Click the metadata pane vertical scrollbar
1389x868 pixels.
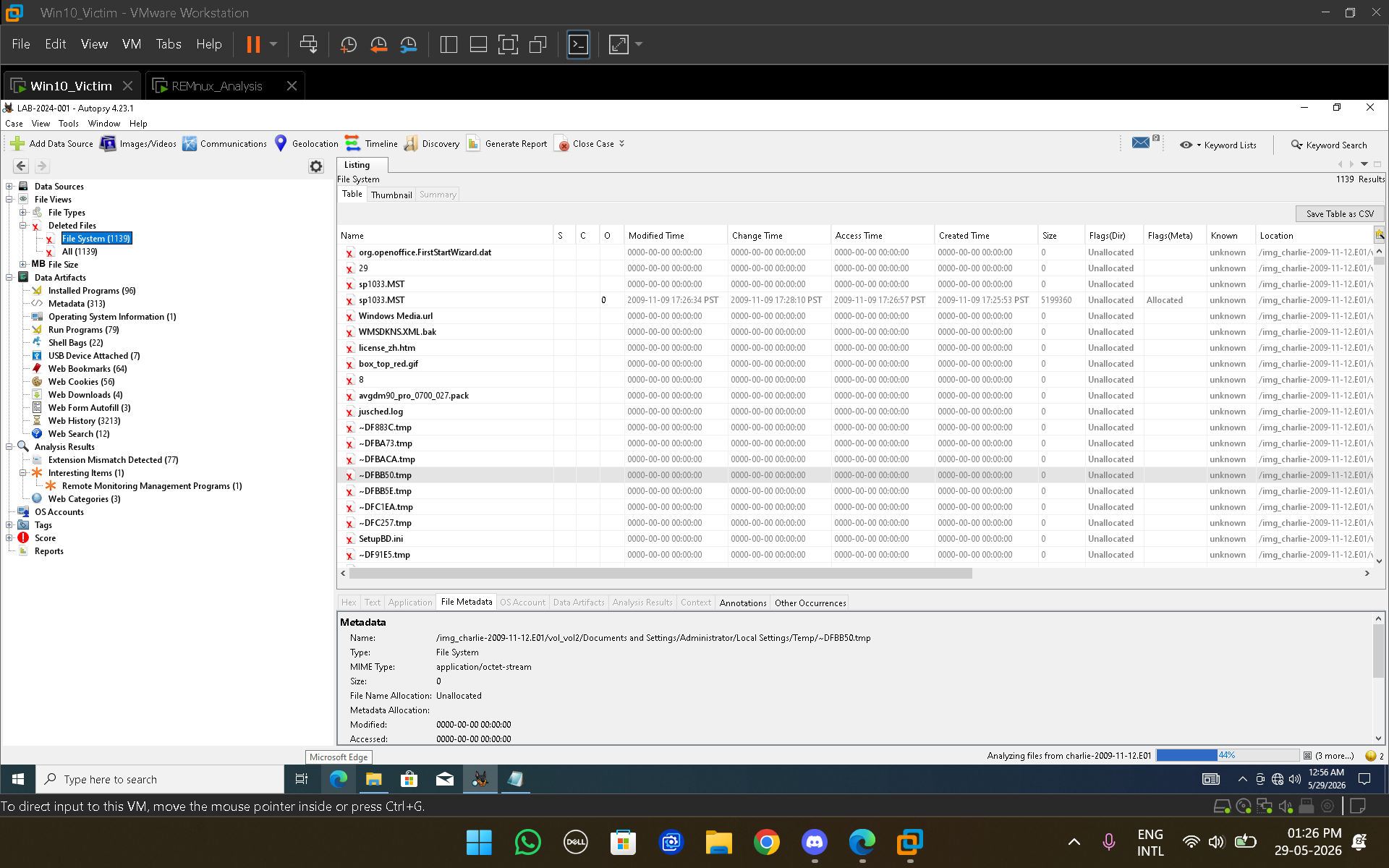pyautogui.click(x=1378, y=651)
